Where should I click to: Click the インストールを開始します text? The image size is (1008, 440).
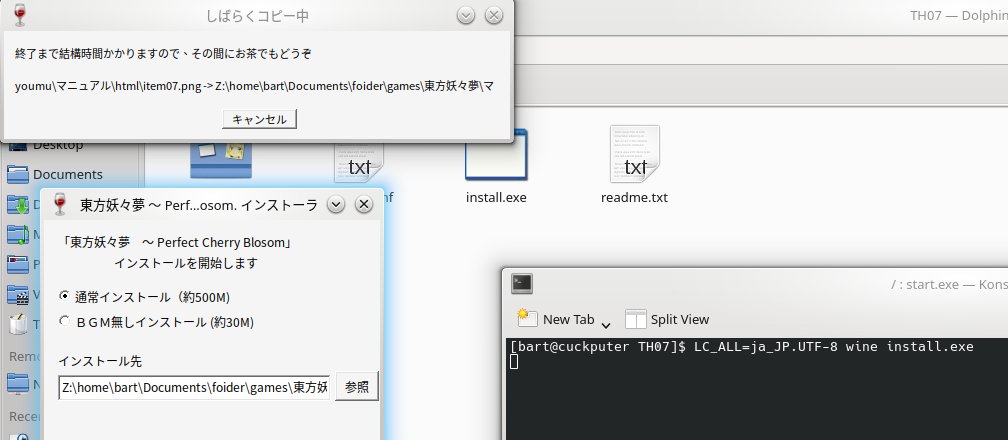point(186,263)
